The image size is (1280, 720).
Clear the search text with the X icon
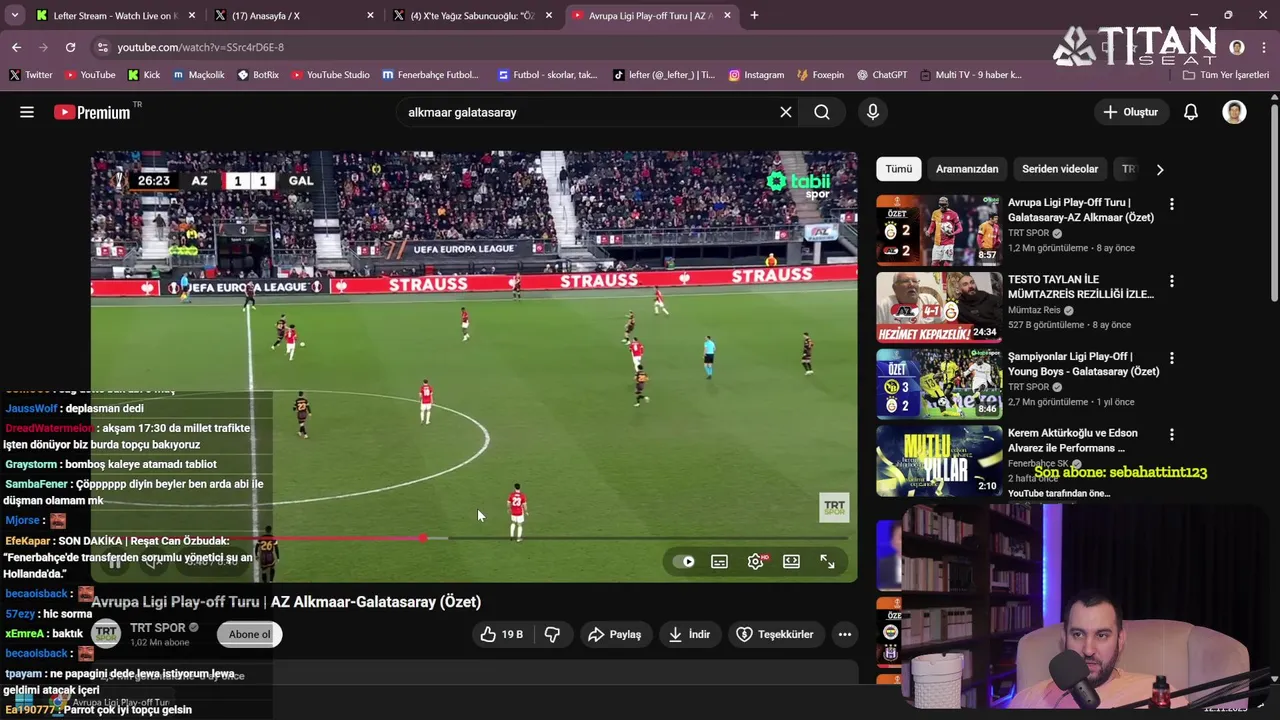pos(786,112)
